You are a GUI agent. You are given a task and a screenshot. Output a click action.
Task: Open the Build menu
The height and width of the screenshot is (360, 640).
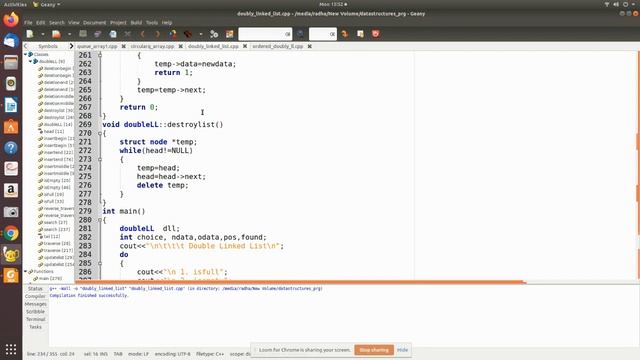pyautogui.click(x=136, y=23)
